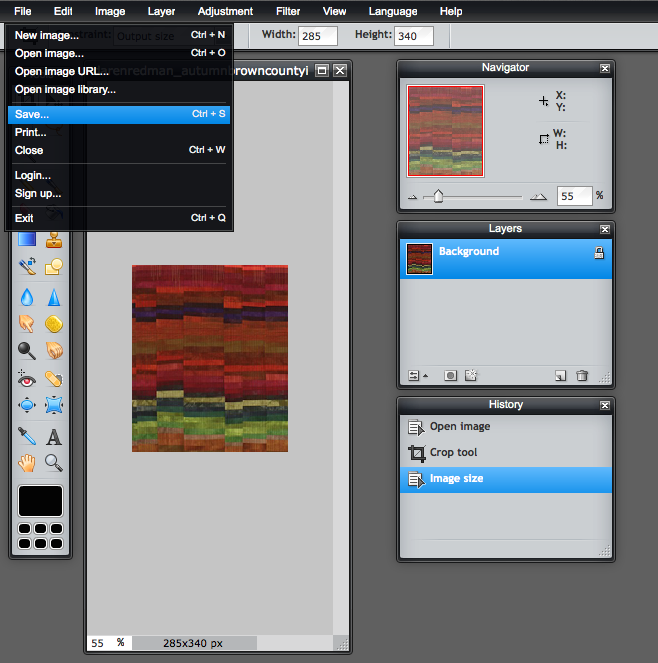Select the Bloat tool
Viewport: 658px width, 663px height.
tap(27, 405)
